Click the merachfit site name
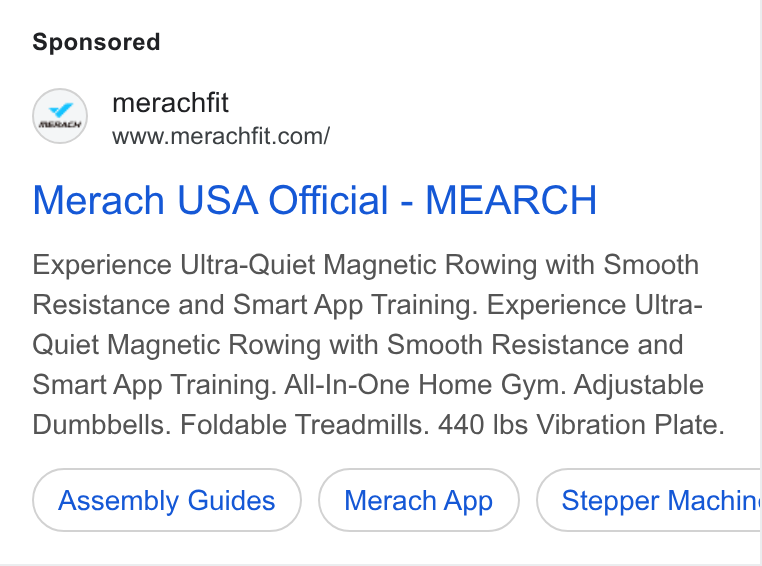The width and height of the screenshot is (762, 566). click(x=170, y=103)
